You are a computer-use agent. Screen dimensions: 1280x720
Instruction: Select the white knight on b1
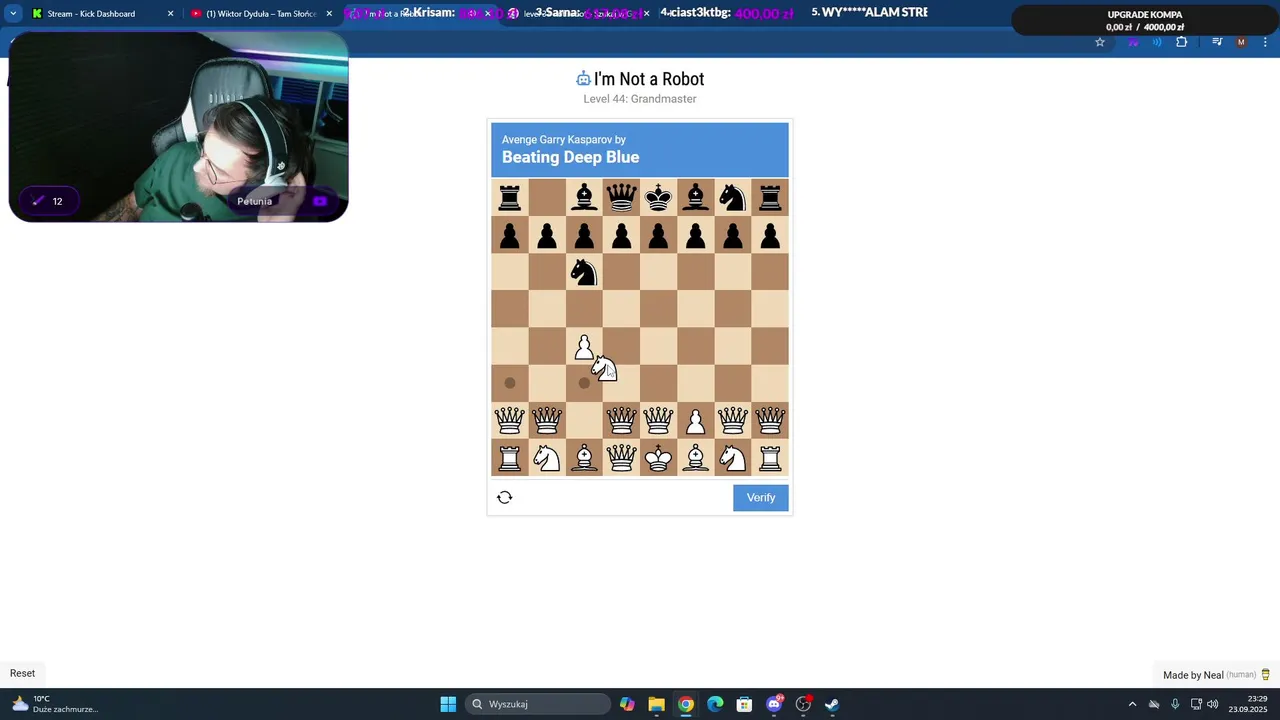[547, 458]
